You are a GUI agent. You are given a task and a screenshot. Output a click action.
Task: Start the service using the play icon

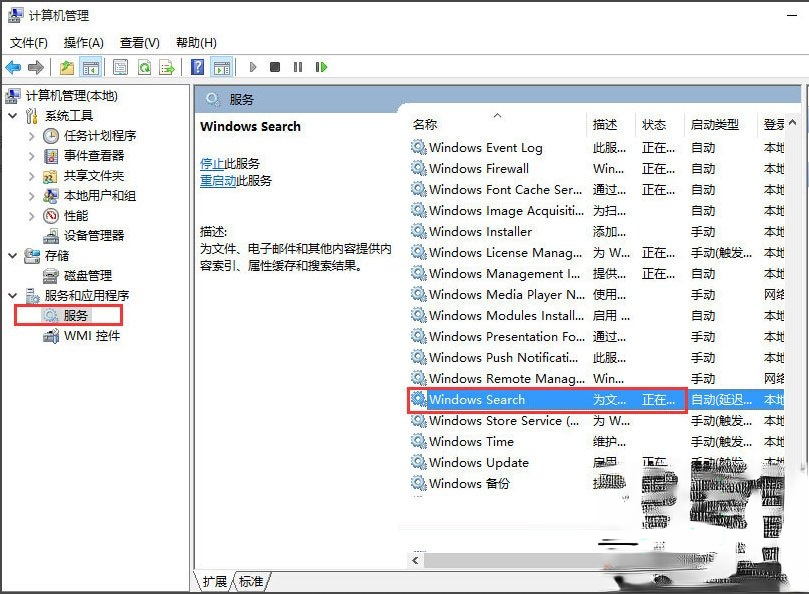click(x=253, y=67)
